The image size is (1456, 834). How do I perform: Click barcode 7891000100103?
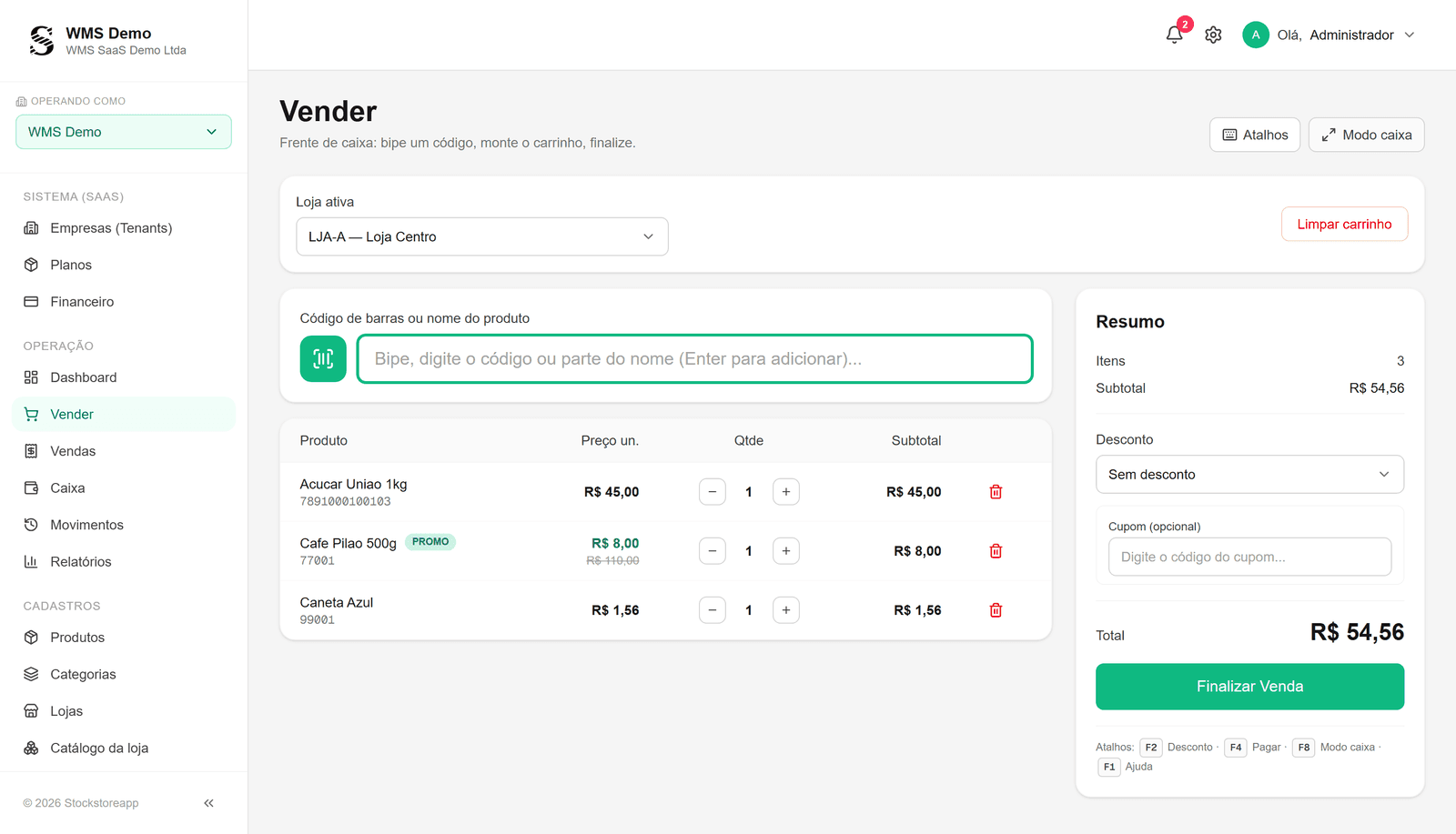point(345,501)
